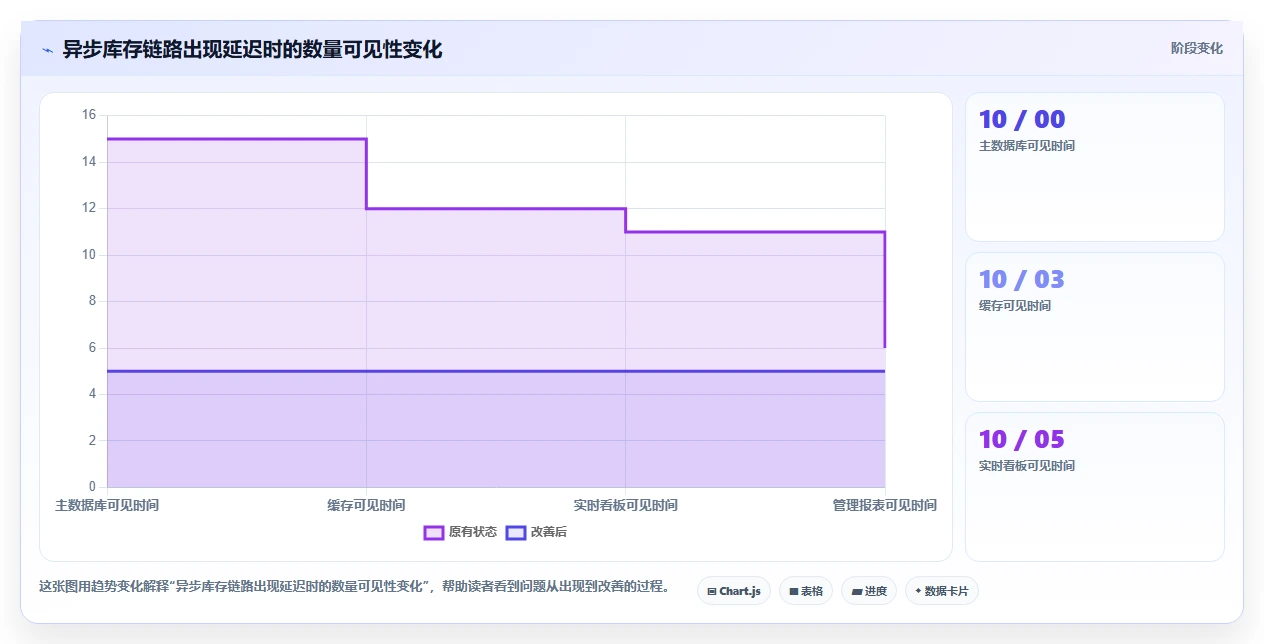Open the 10 / 00 主数据库可见时间 card
The width and height of the screenshot is (1264, 644).
coord(1094,167)
